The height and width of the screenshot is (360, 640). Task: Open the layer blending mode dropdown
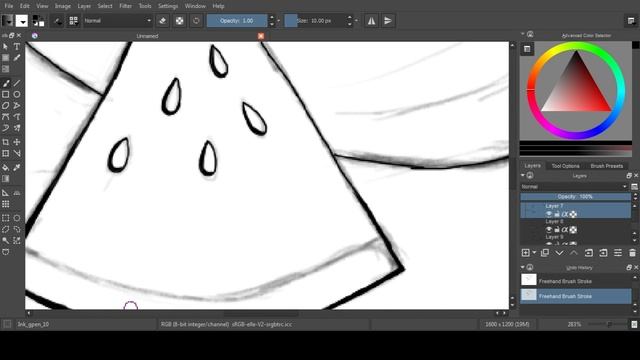click(x=574, y=187)
